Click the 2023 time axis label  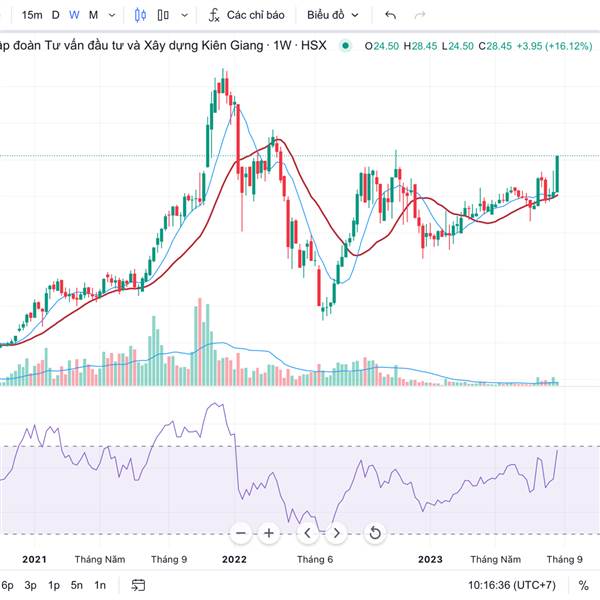point(430,559)
